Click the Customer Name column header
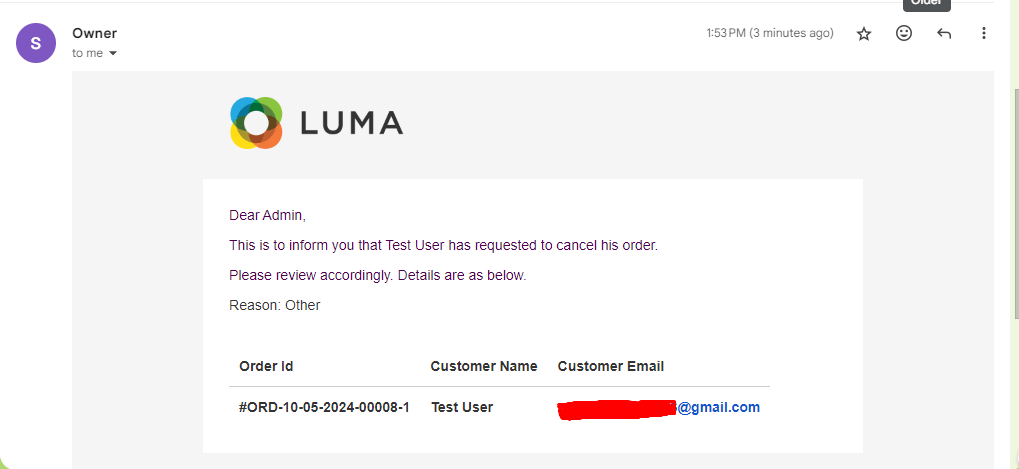This screenshot has width=1019, height=469. [484, 366]
